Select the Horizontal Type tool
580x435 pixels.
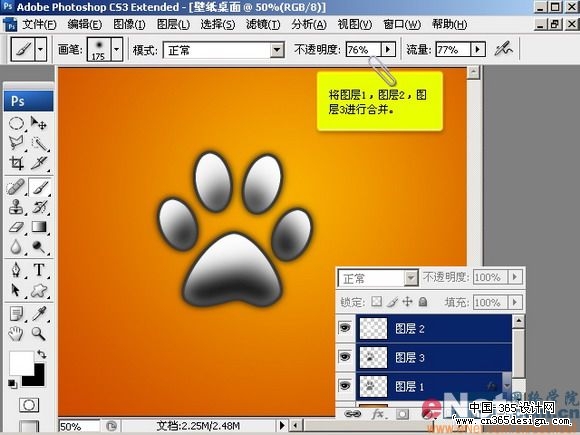39,270
